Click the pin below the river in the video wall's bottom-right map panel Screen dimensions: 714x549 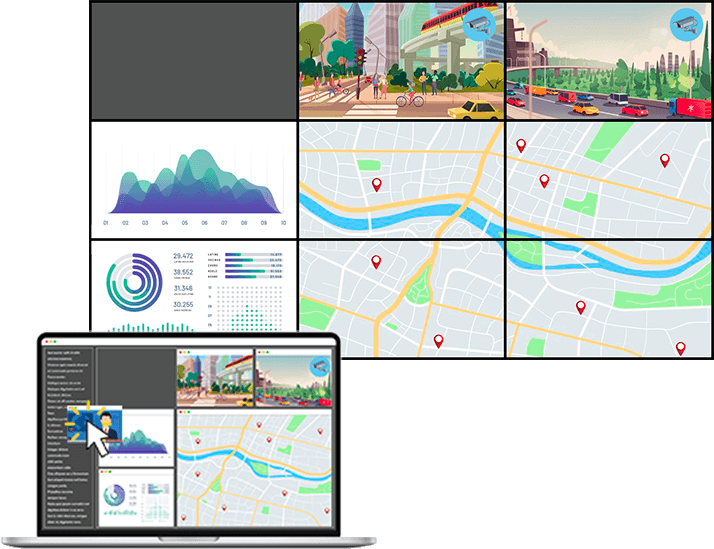click(581, 307)
